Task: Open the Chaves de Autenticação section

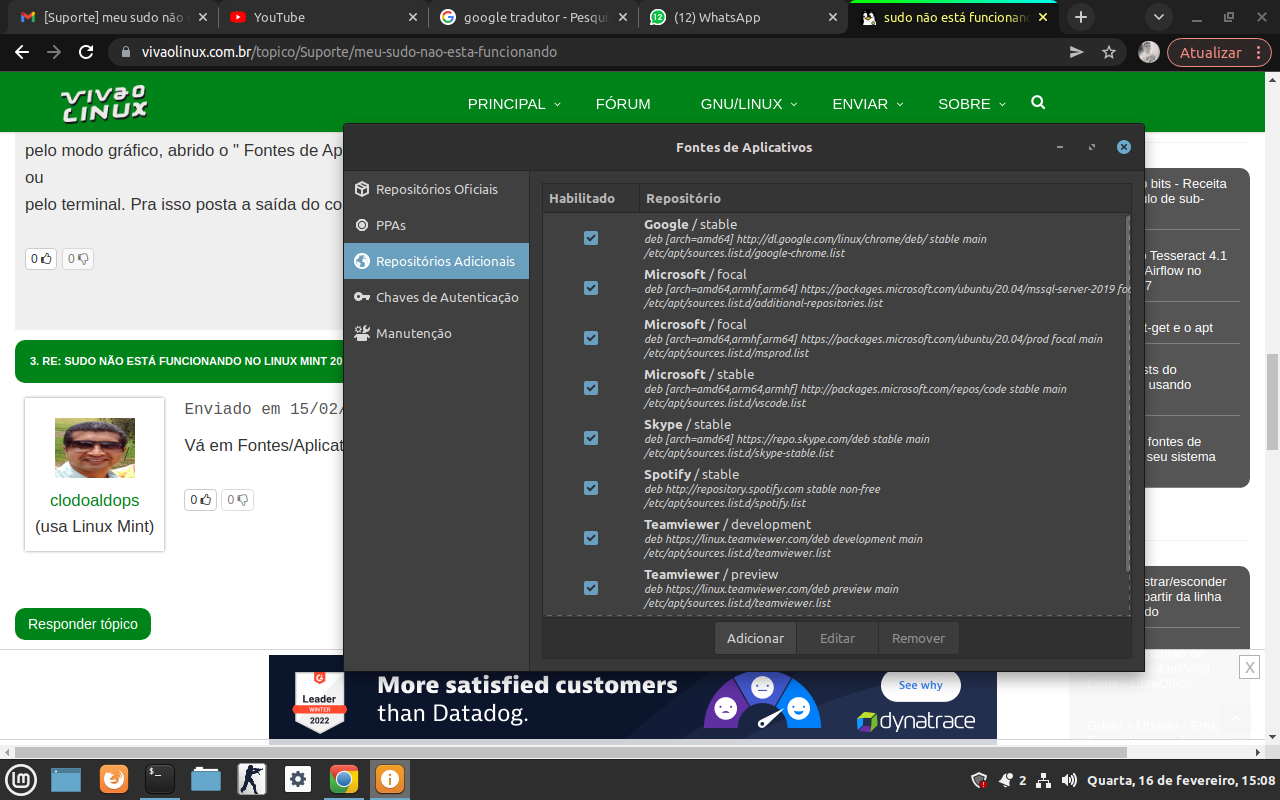Action: click(436, 297)
